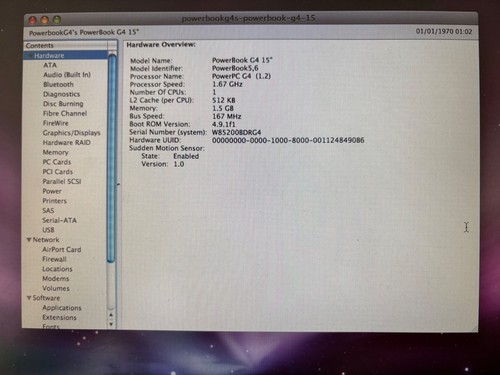The height and width of the screenshot is (375, 500).
Task: Click the sidebar scroll down arrow
Action: [111, 324]
